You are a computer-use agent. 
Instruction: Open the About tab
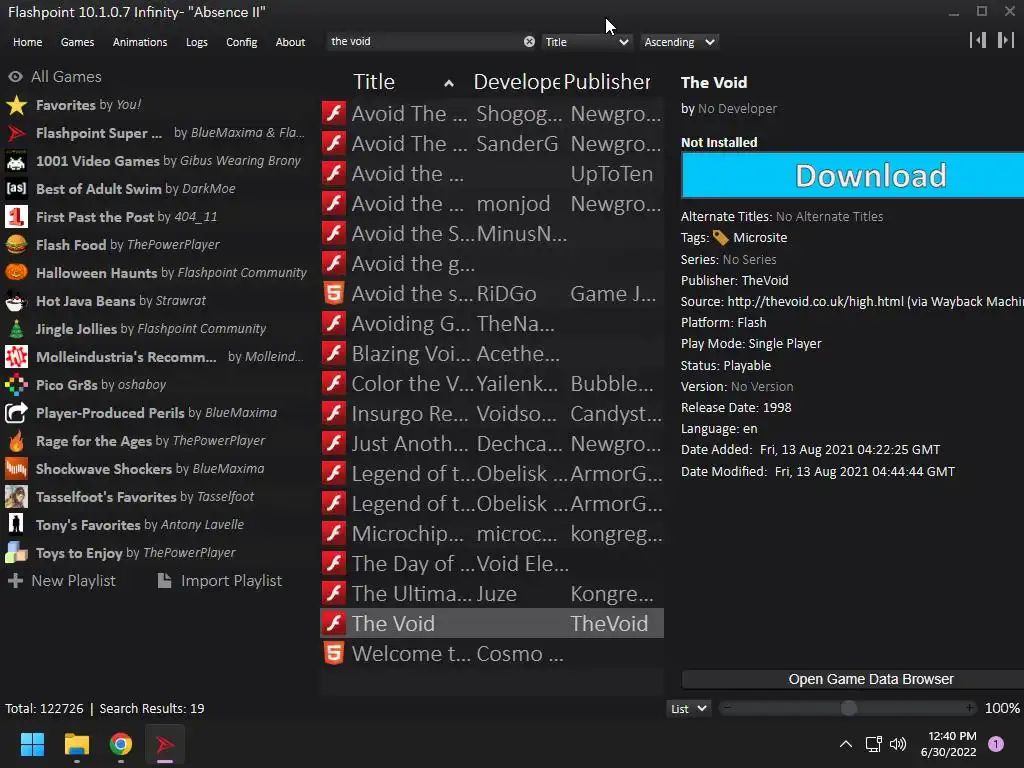[x=290, y=42]
